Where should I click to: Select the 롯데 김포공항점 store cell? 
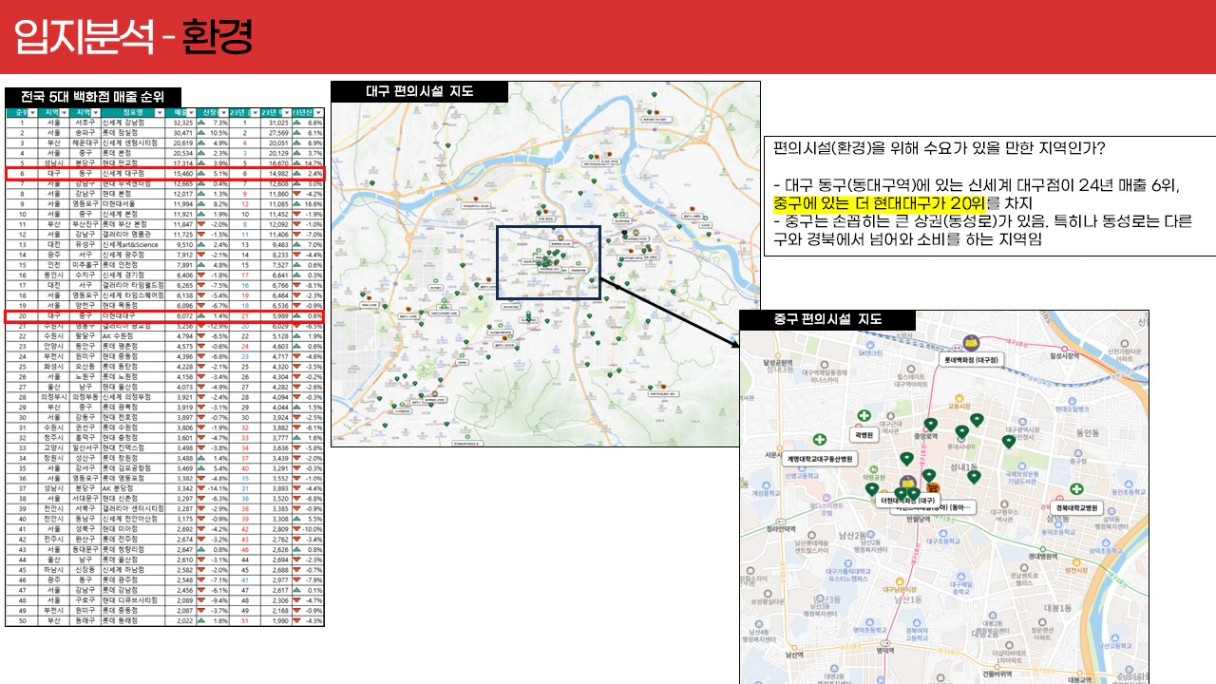click(135, 468)
